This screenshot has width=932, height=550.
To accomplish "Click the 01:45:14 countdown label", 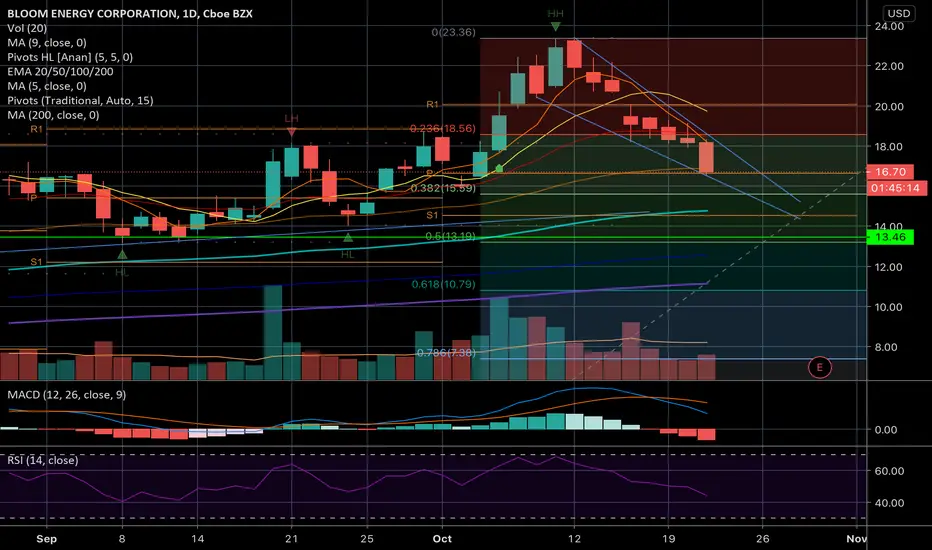I will click(x=896, y=188).
